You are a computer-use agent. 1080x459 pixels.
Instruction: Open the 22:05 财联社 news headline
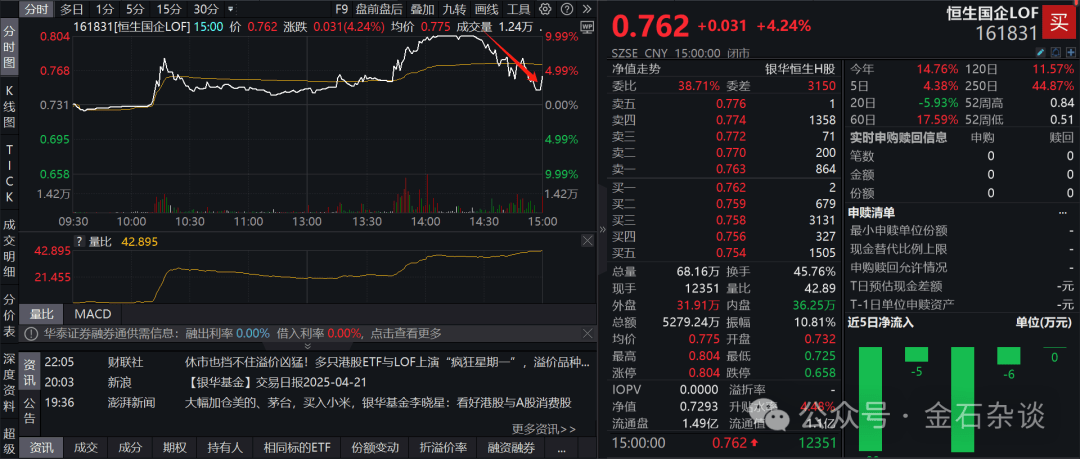point(388,362)
